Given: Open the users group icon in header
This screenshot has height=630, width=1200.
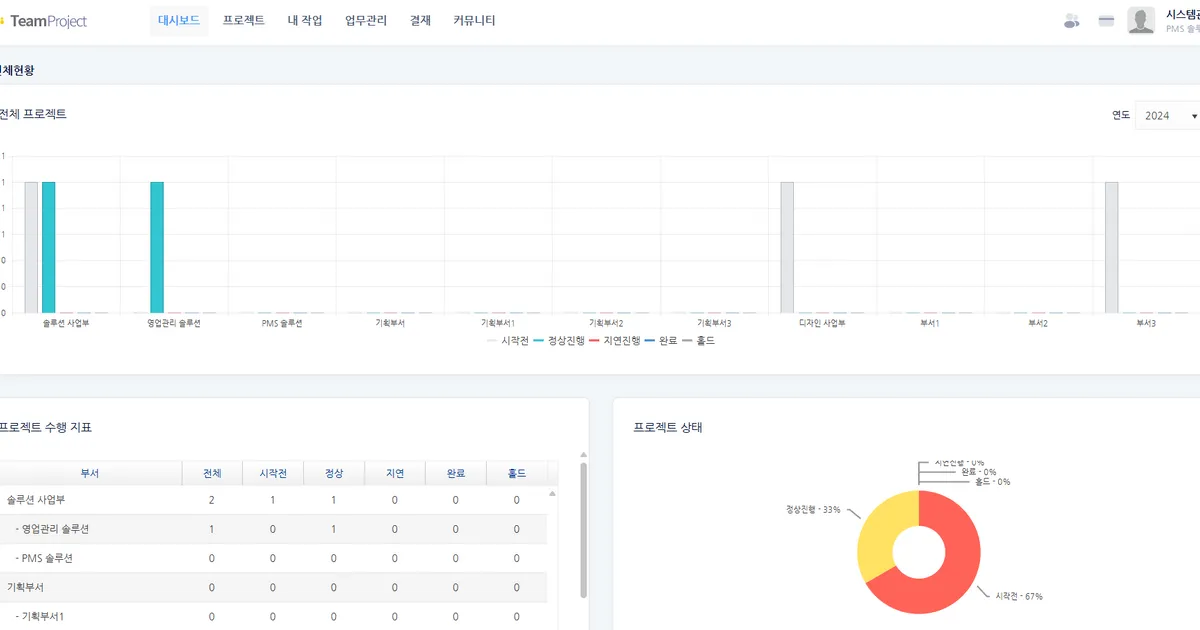Looking at the screenshot, I should 1071,21.
